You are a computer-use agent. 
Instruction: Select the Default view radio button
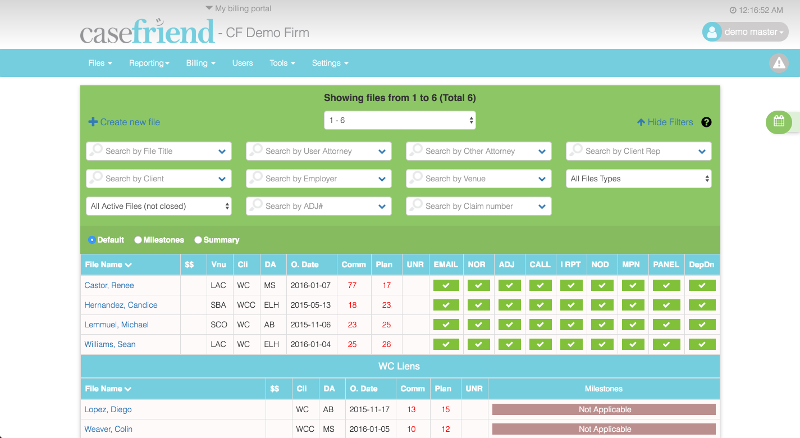(x=92, y=240)
